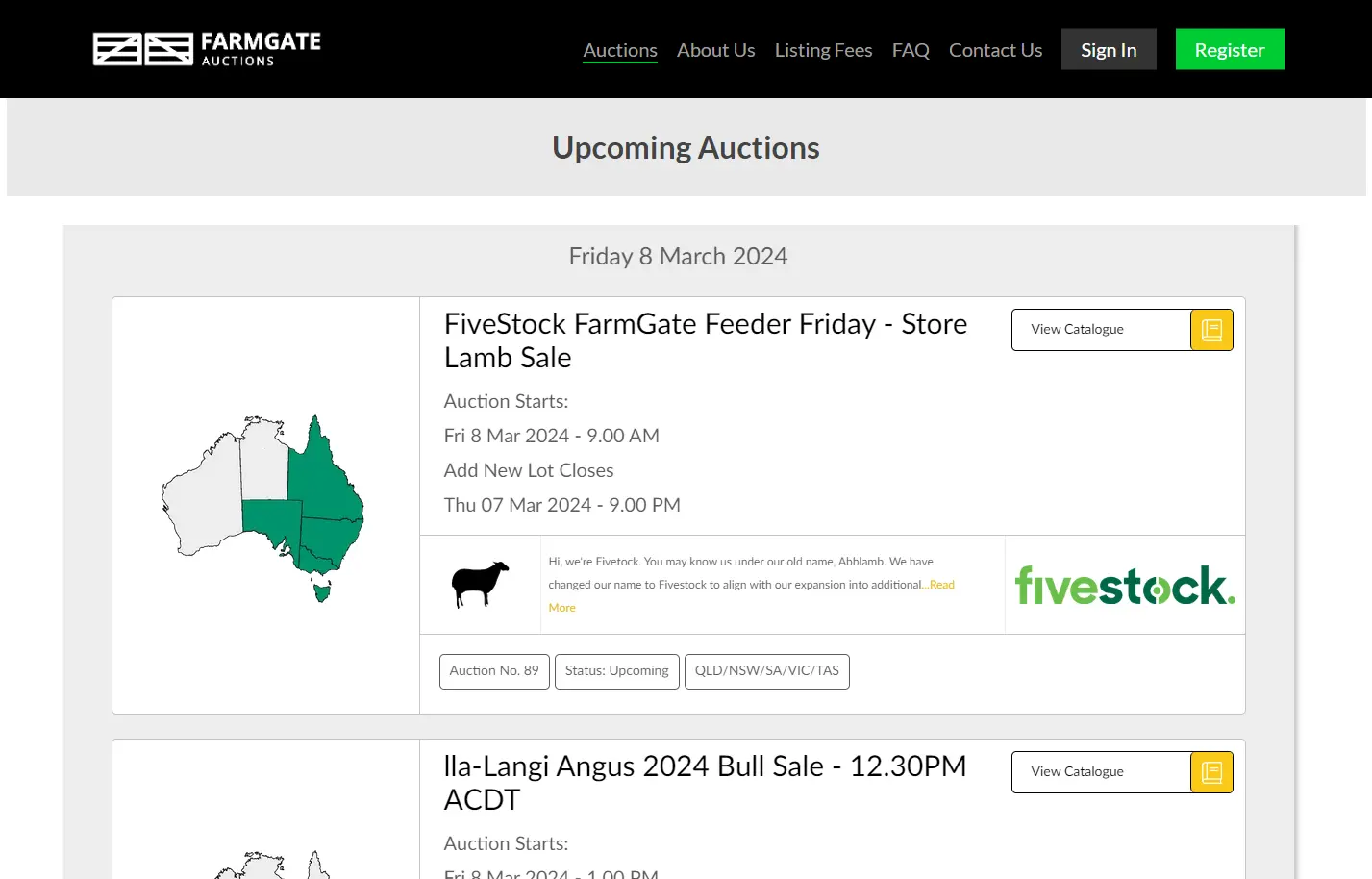
Task: Click the Ila-Langi Angus 2024 Bull Sale title
Action: coord(705,782)
